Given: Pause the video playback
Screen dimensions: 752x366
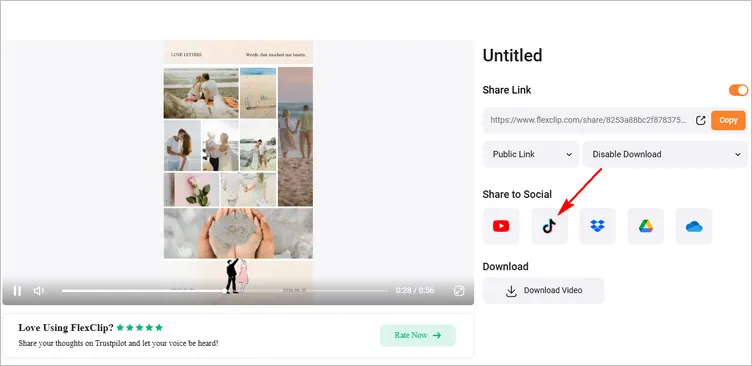Looking at the screenshot, I should 17,291.
